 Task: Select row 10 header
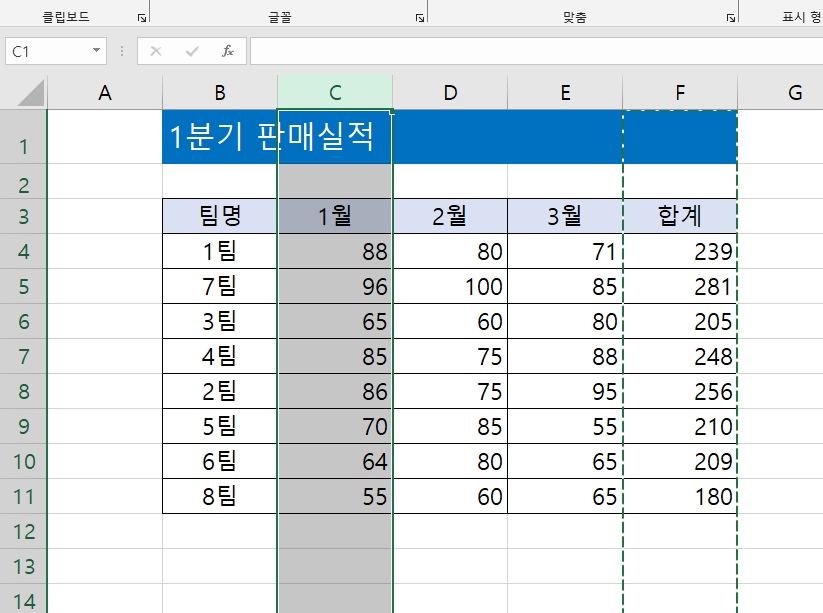[24, 461]
